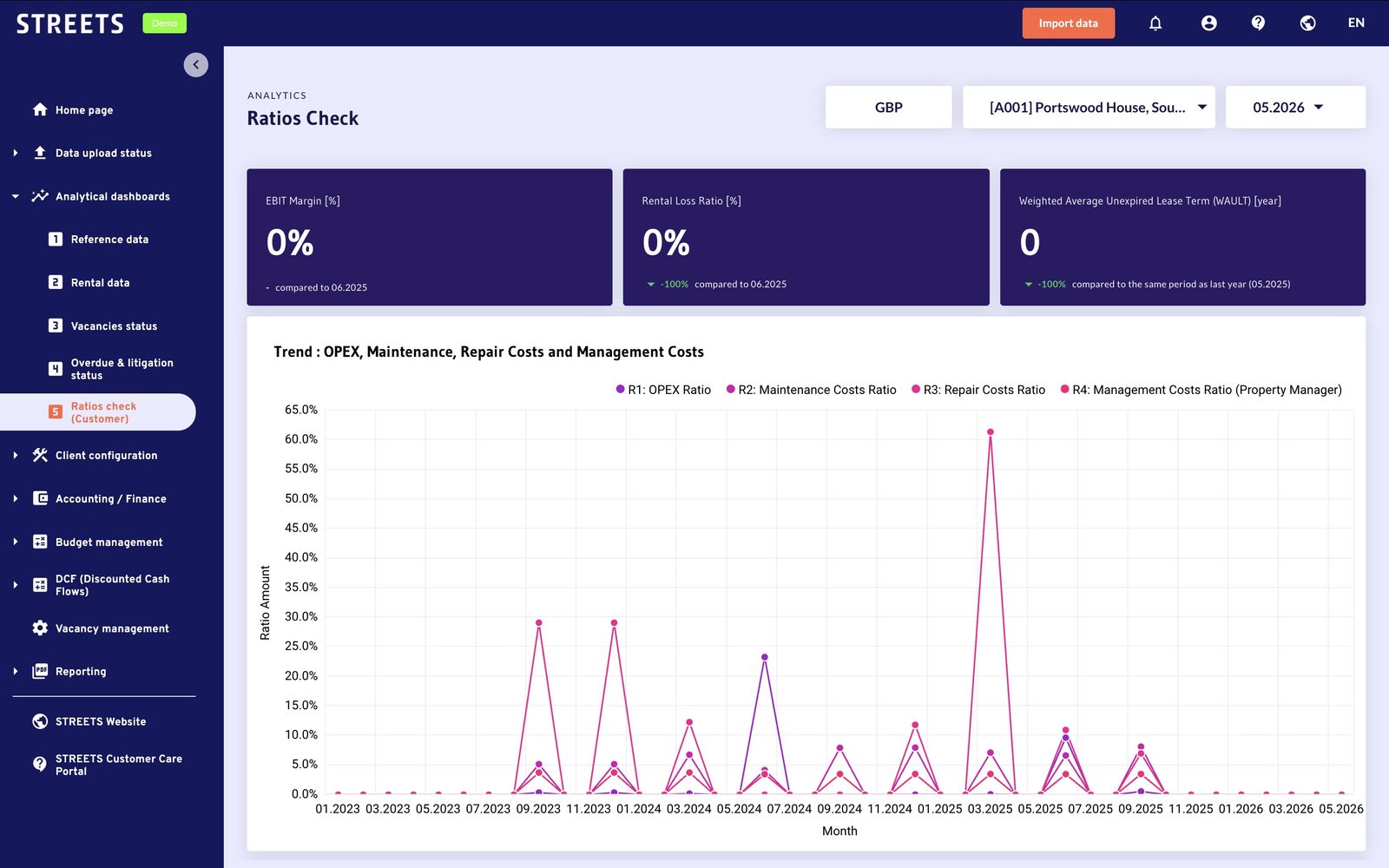The width and height of the screenshot is (1389, 868).
Task: Click the number 2 Rental data icon
Action: 56,282
